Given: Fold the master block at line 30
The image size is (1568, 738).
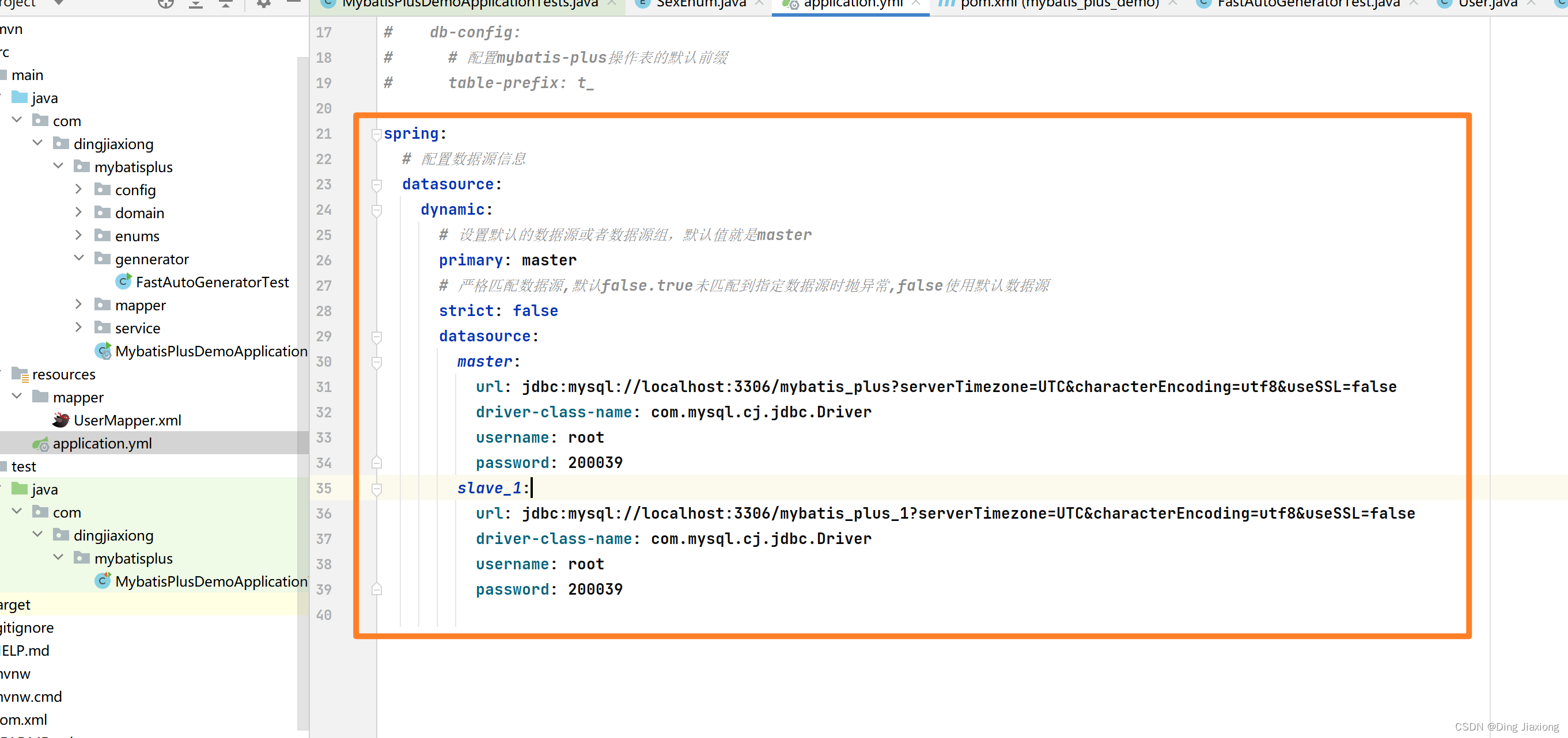Looking at the screenshot, I should pyautogui.click(x=377, y=363).
